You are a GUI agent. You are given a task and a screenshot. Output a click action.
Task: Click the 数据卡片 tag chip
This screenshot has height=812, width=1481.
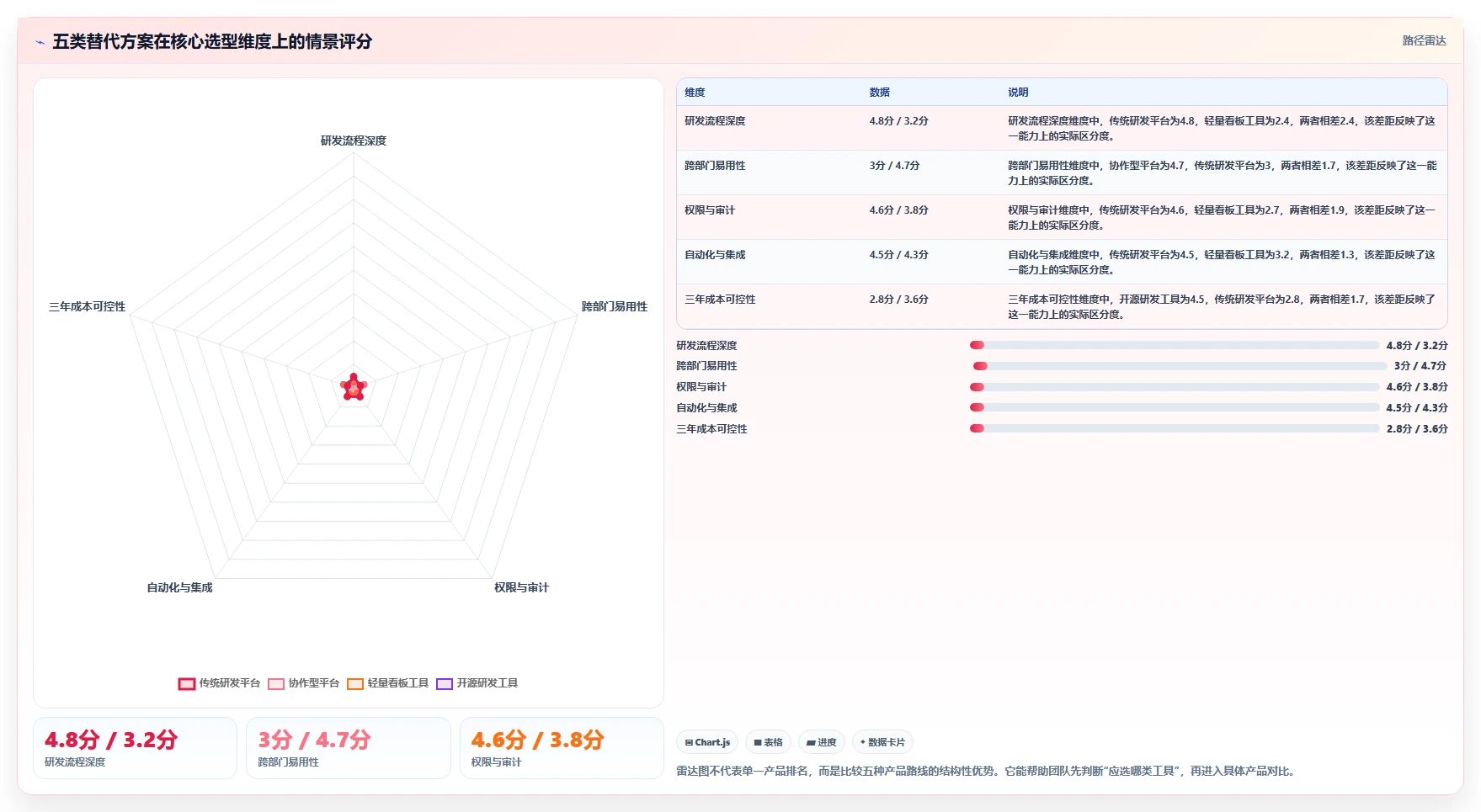point(882,742)
